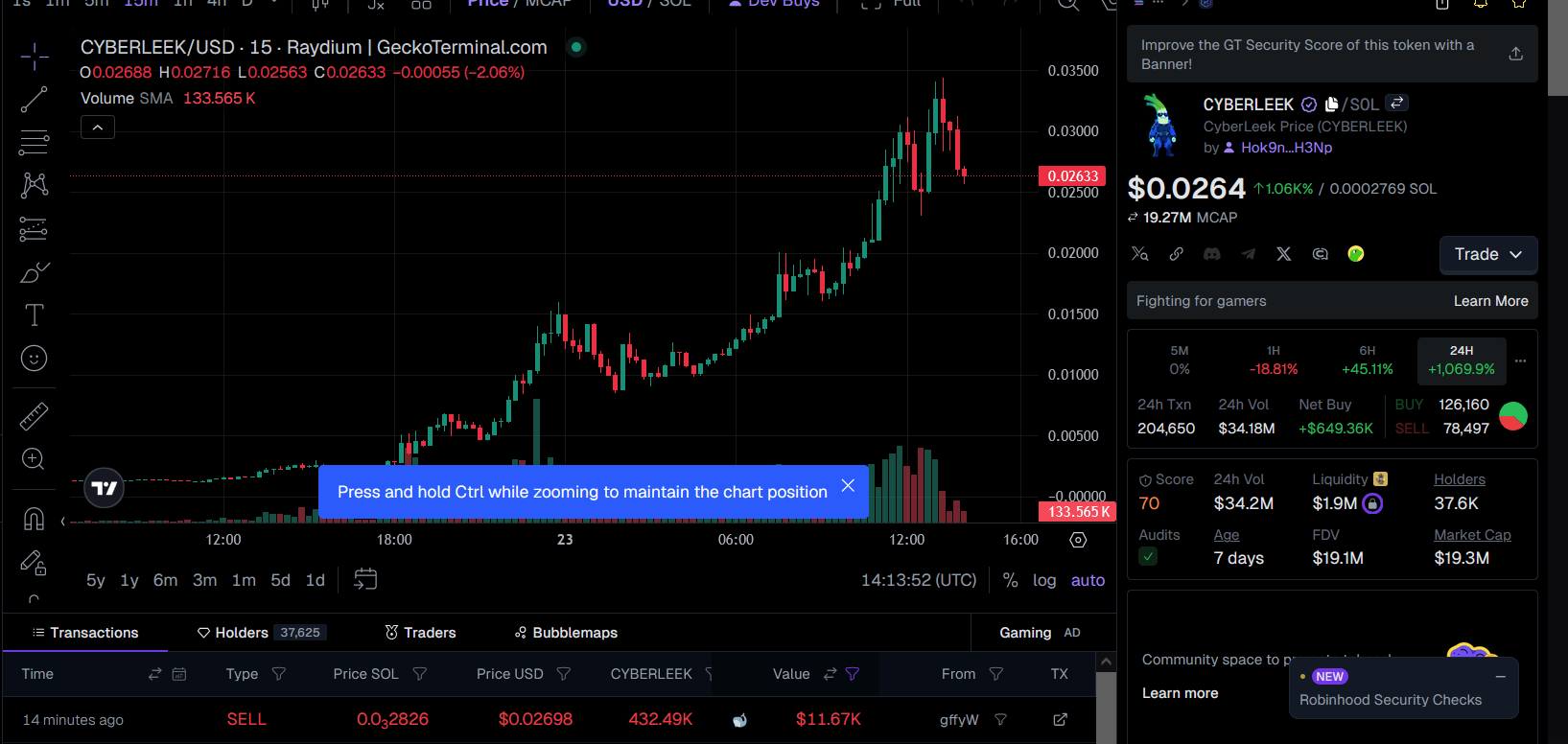Select the crosshair cursor tool
1568x744 pixels.
pos(35,57)
